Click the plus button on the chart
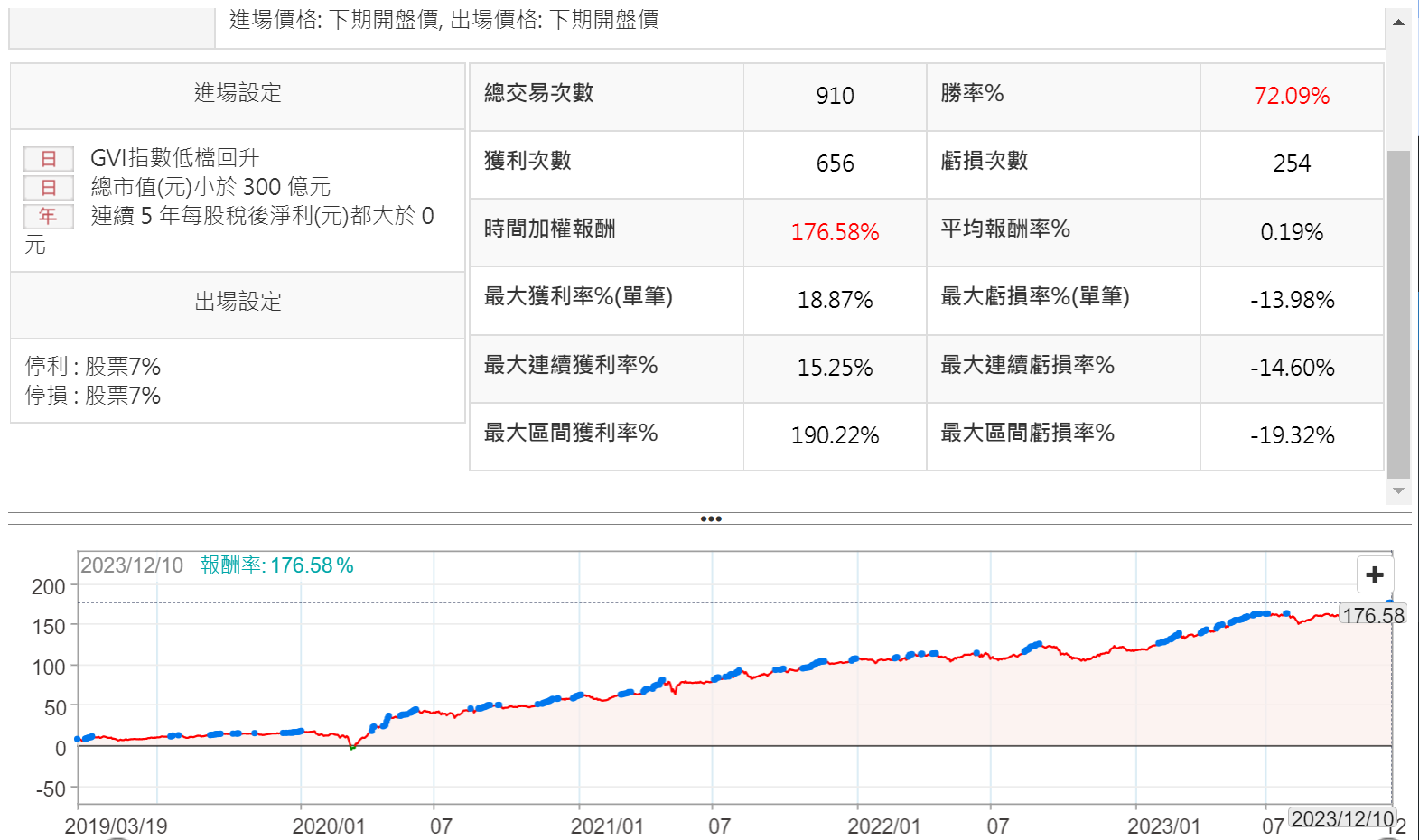This screenshot has width=1419, height=840. point(1375,574)
